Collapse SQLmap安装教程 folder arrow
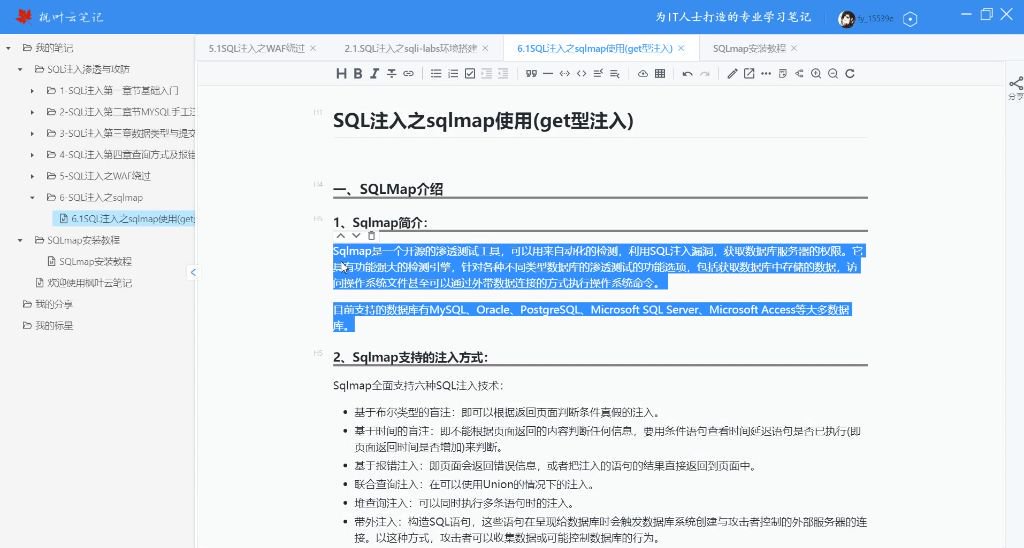This screenshot has height=548, width=1024. [20, 240]
